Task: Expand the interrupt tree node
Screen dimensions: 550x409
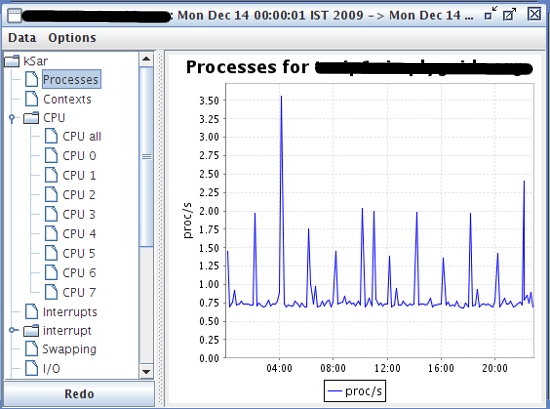Action: 13,330
